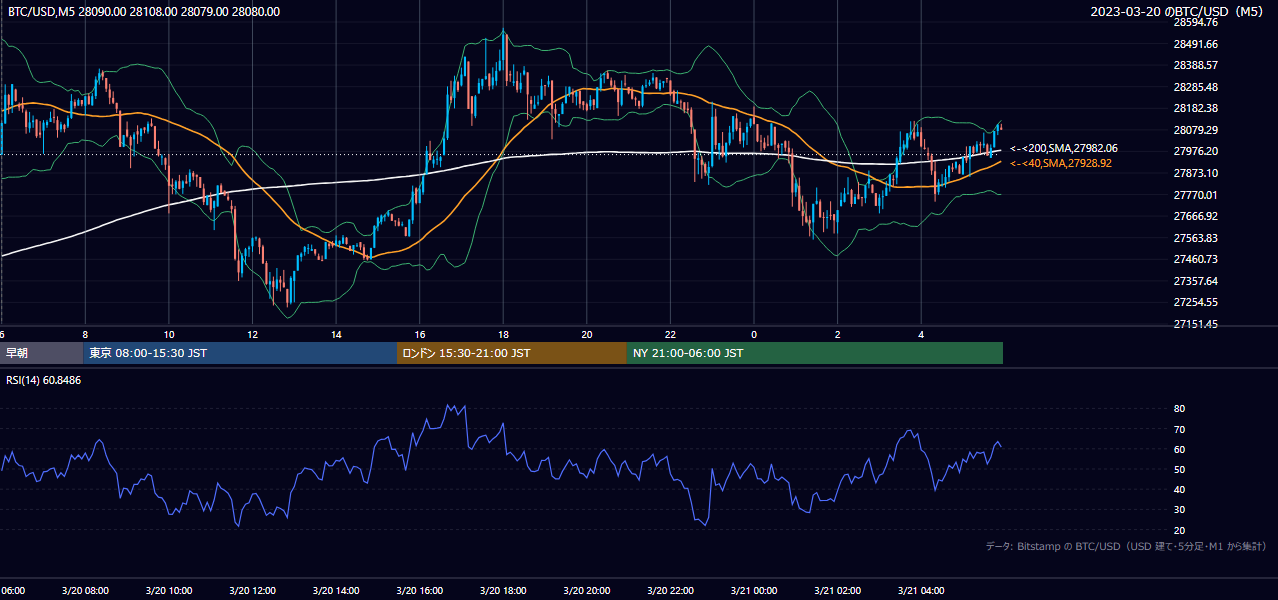Select the 3/20 08:00 bottom time label

(85, 591)
